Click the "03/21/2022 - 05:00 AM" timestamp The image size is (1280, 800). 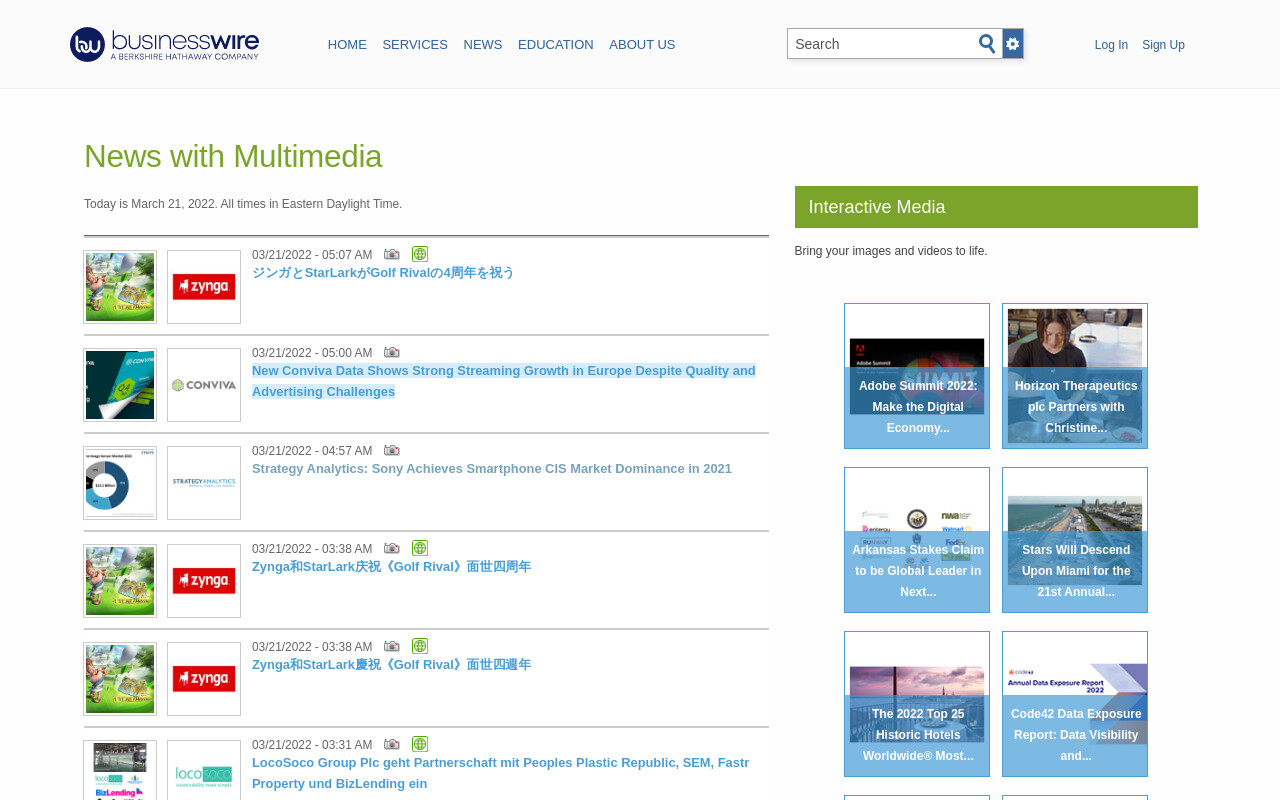[312, 353]
